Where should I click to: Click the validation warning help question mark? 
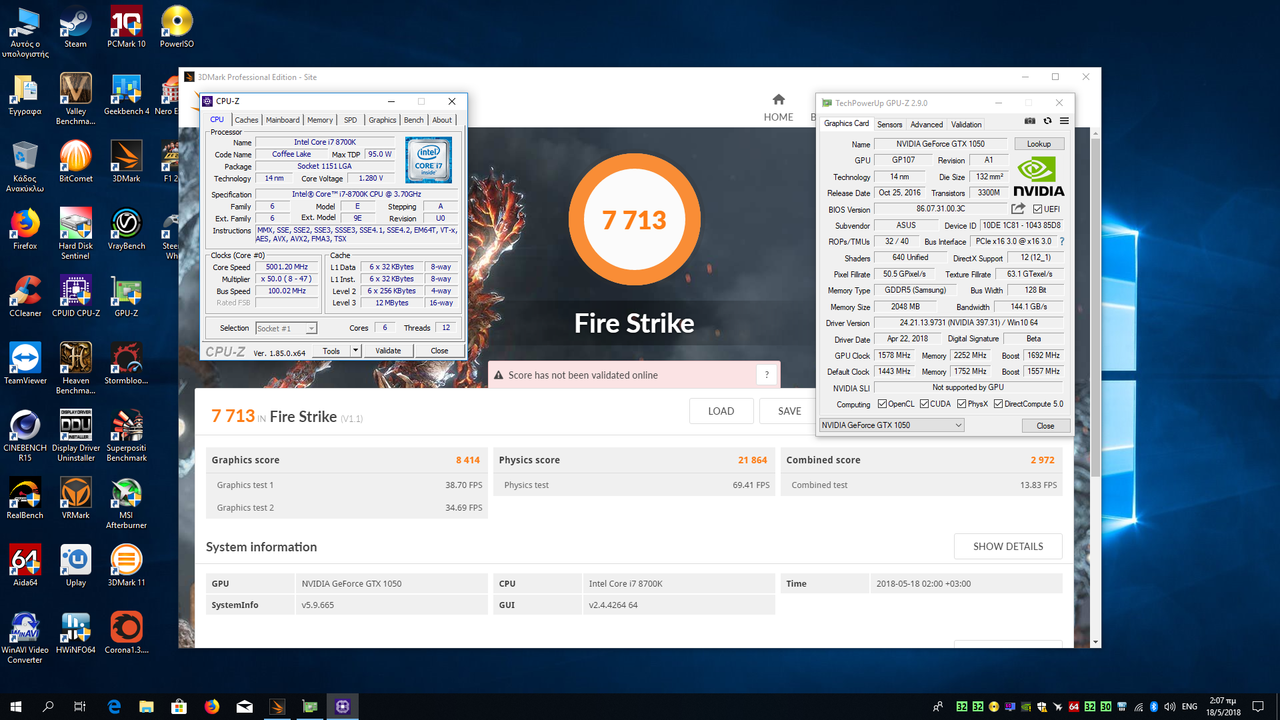[767, 375]
